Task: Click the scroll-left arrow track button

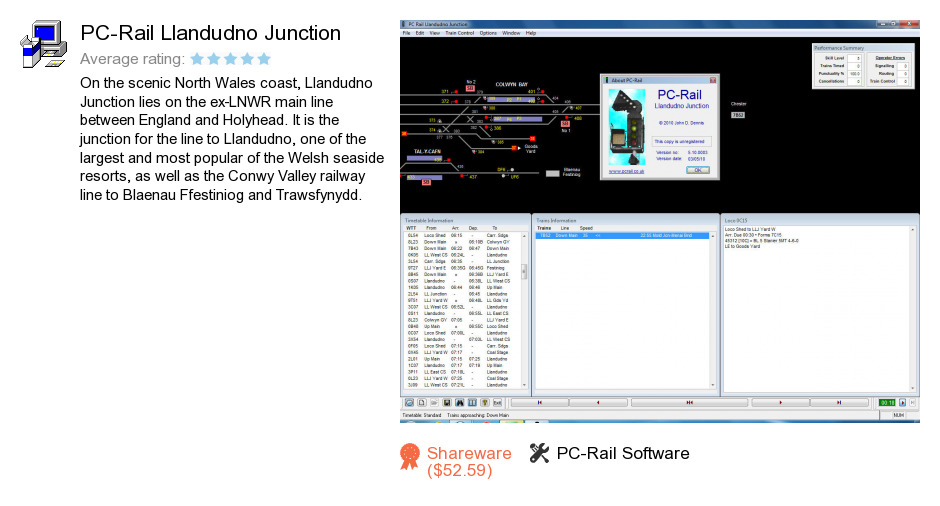Action: tap(598, 403)
